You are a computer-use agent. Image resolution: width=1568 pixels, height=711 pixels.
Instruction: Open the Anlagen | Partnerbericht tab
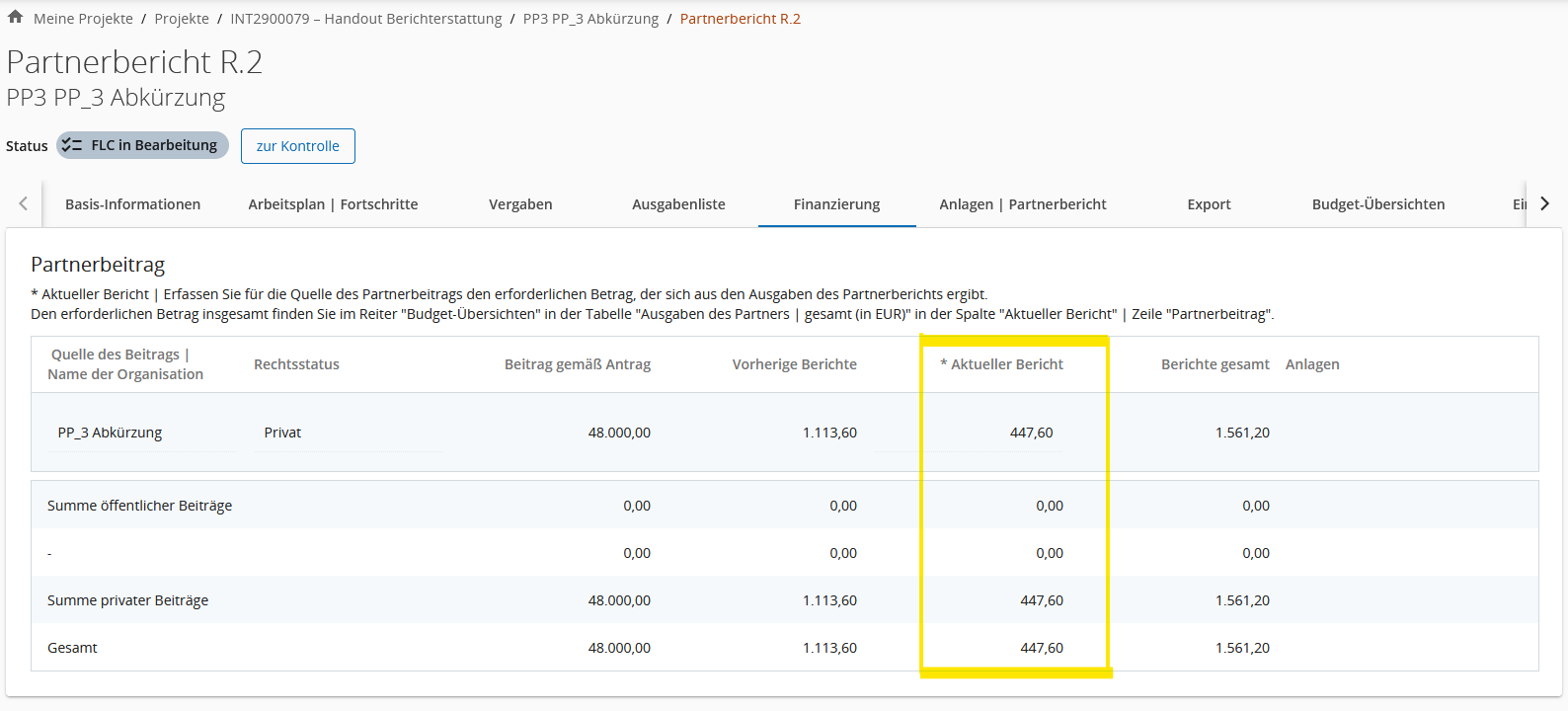click(1022, 204)
